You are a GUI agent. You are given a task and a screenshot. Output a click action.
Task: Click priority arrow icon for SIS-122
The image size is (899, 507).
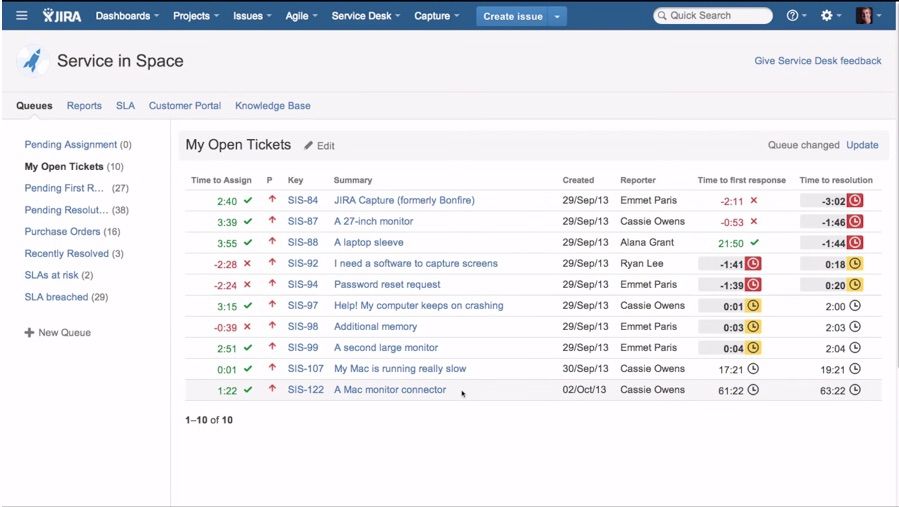pos(272,388)
